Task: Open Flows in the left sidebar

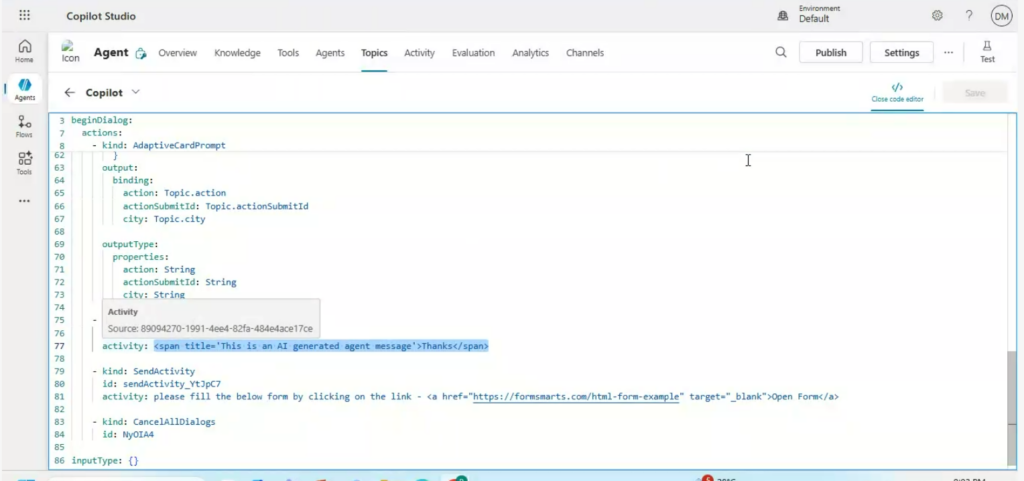Action: pyautogui.click(x=24, y=126)
